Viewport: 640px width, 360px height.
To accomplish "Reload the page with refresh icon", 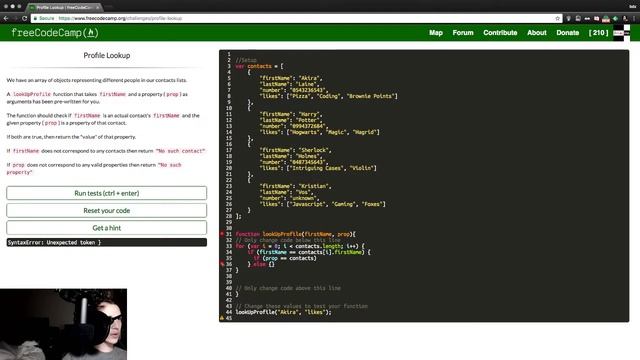I will point(24,18).
